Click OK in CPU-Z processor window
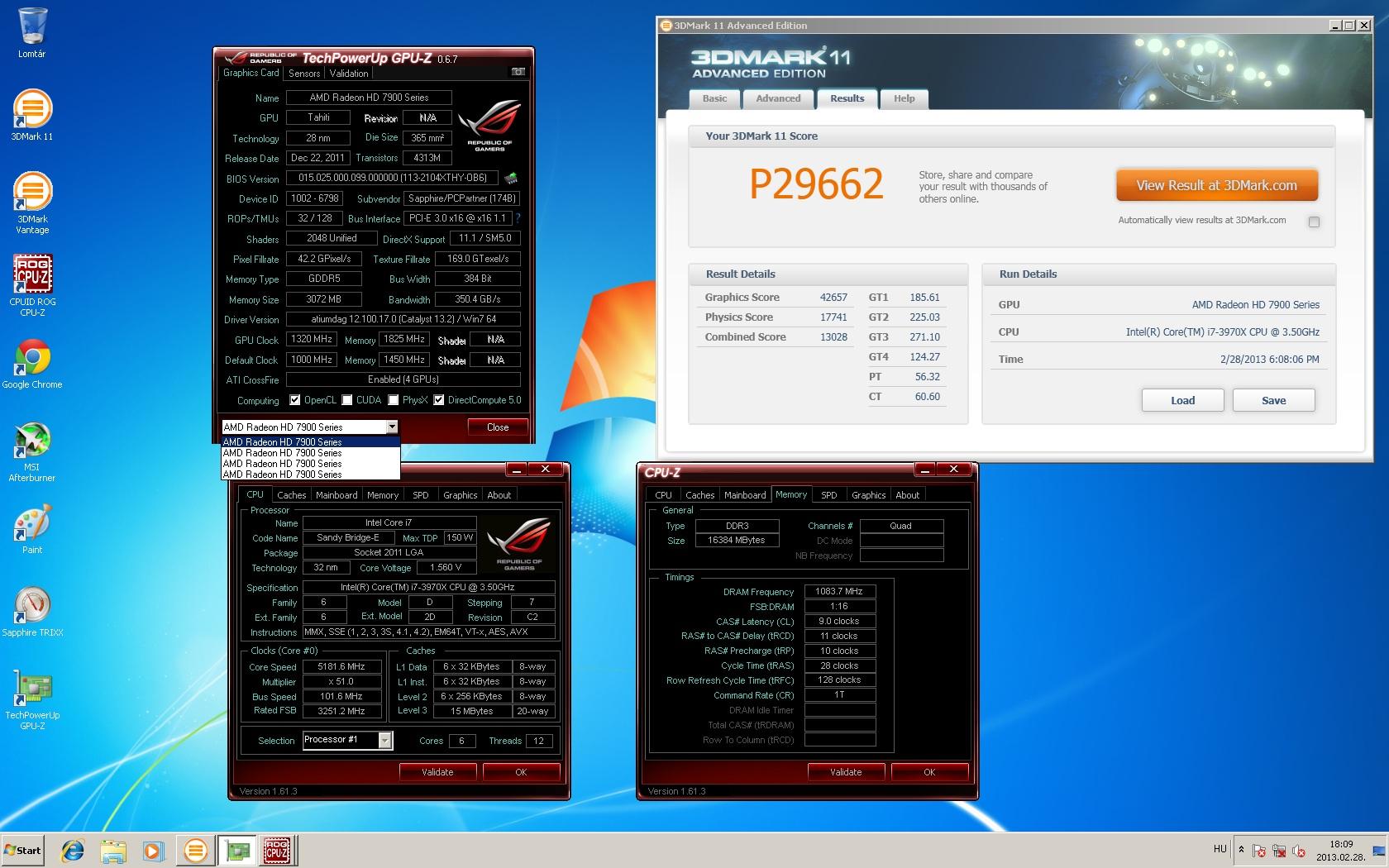1389x868 pixels. (521, 772)
